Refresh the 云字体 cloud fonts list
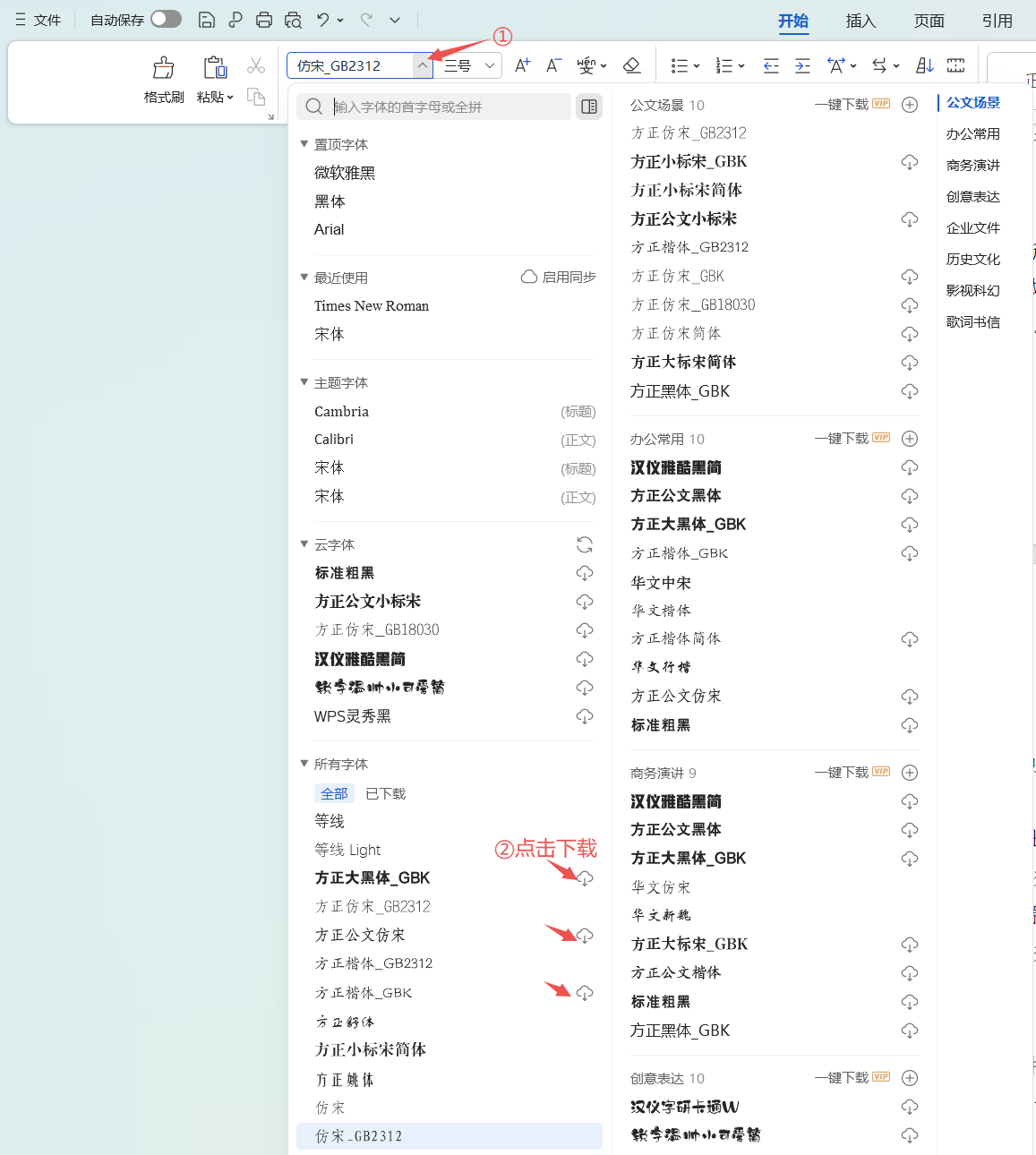Screen dimensions: 1036x1155 tap(585, 544)
